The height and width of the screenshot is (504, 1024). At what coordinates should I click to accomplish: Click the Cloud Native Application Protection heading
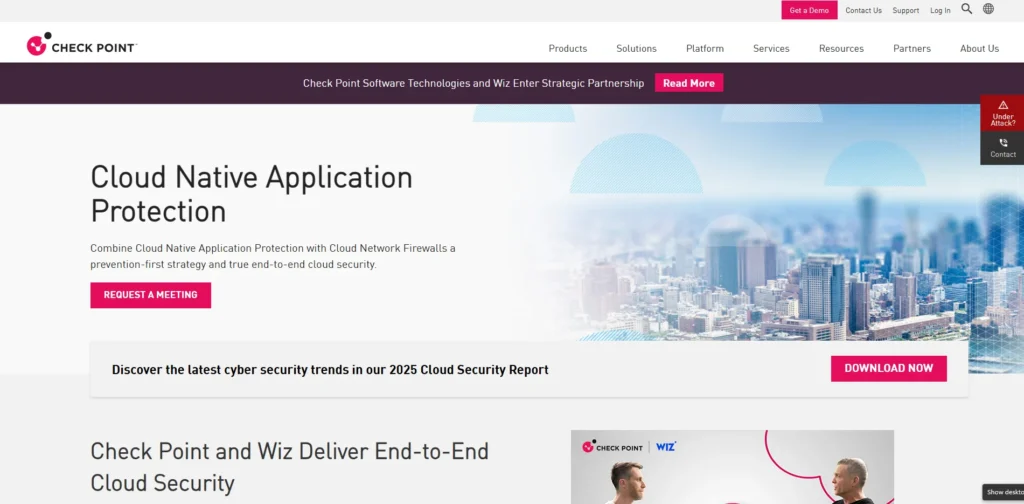[x=251, y=194]
